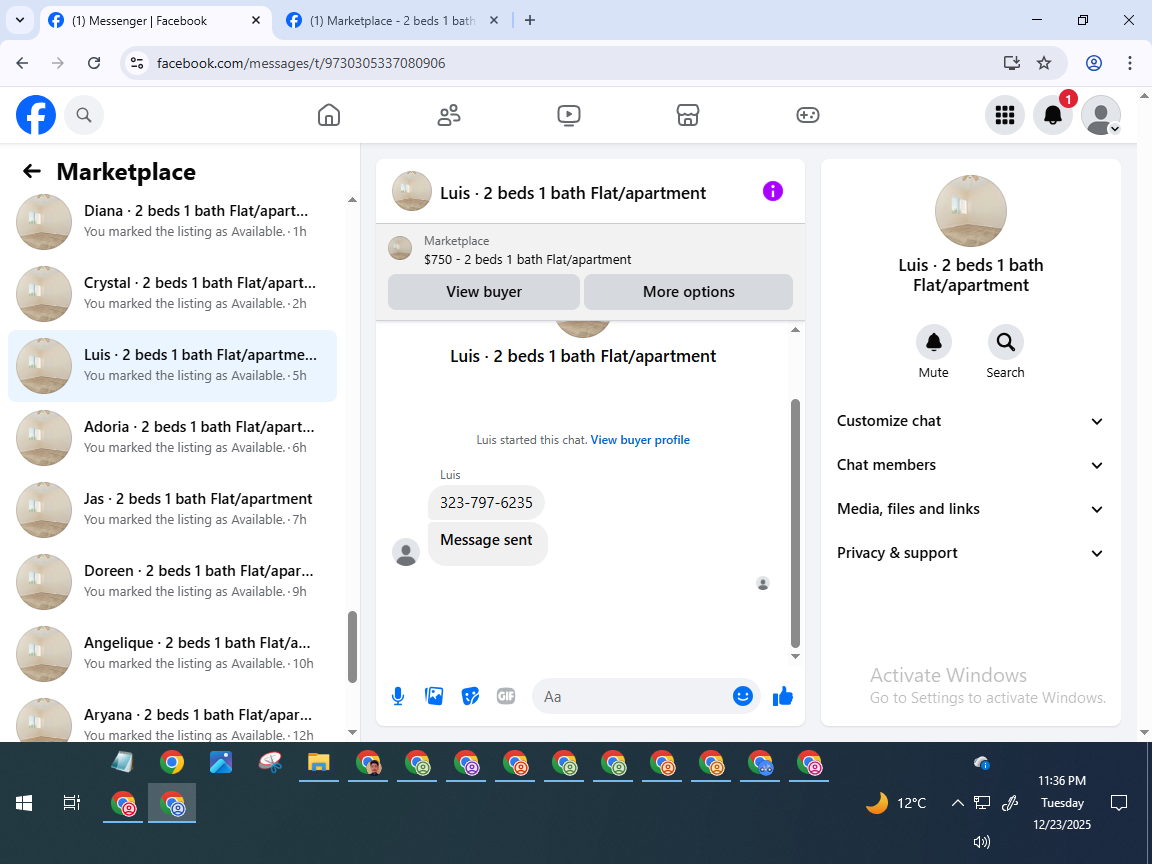Open File Explorer from the taskbar

[318, 763]
